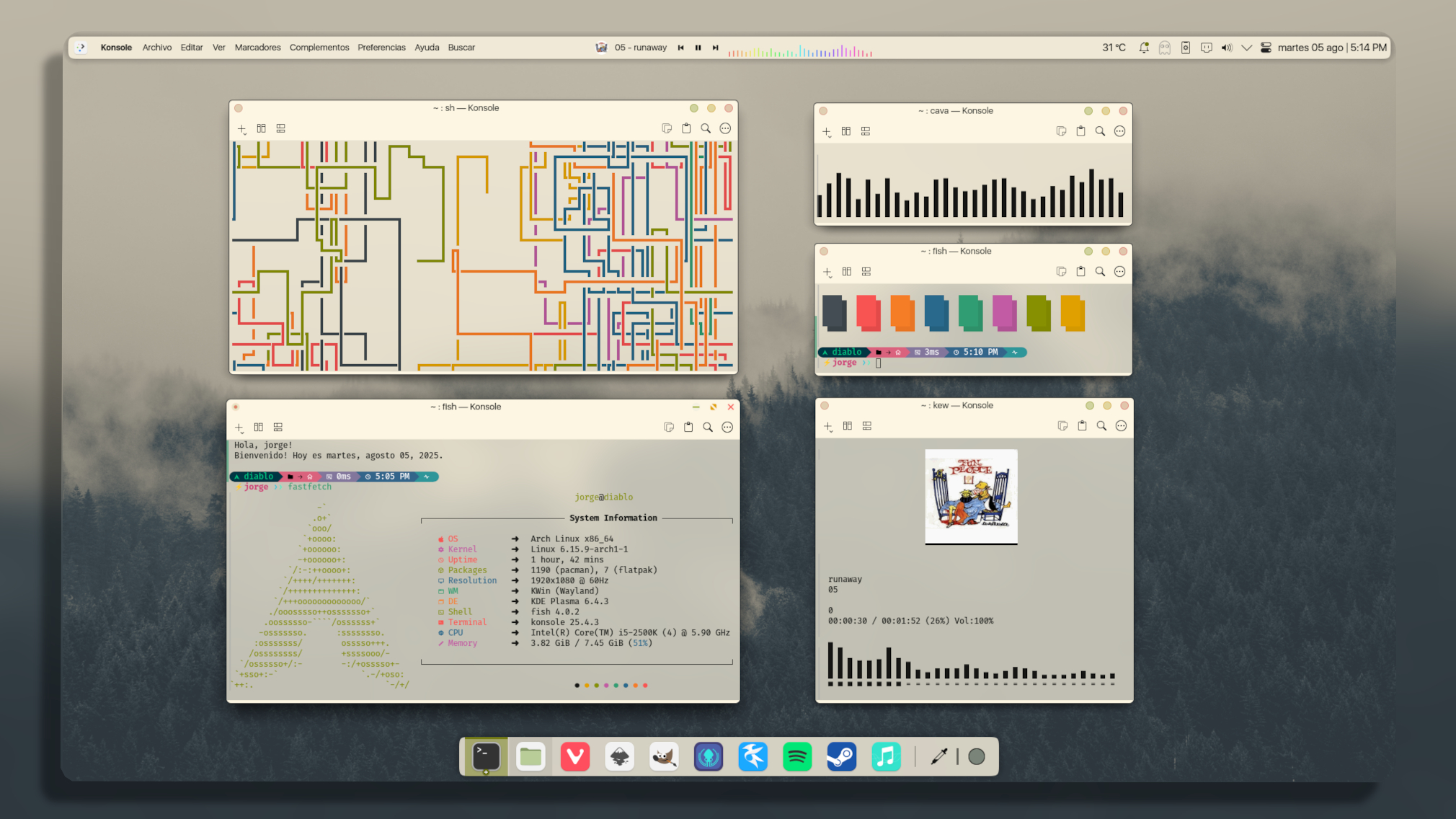The image size is (1456, 819).
Task: Open more-options menu in fastfetch fish window
Action: click(x=727, y=428)
